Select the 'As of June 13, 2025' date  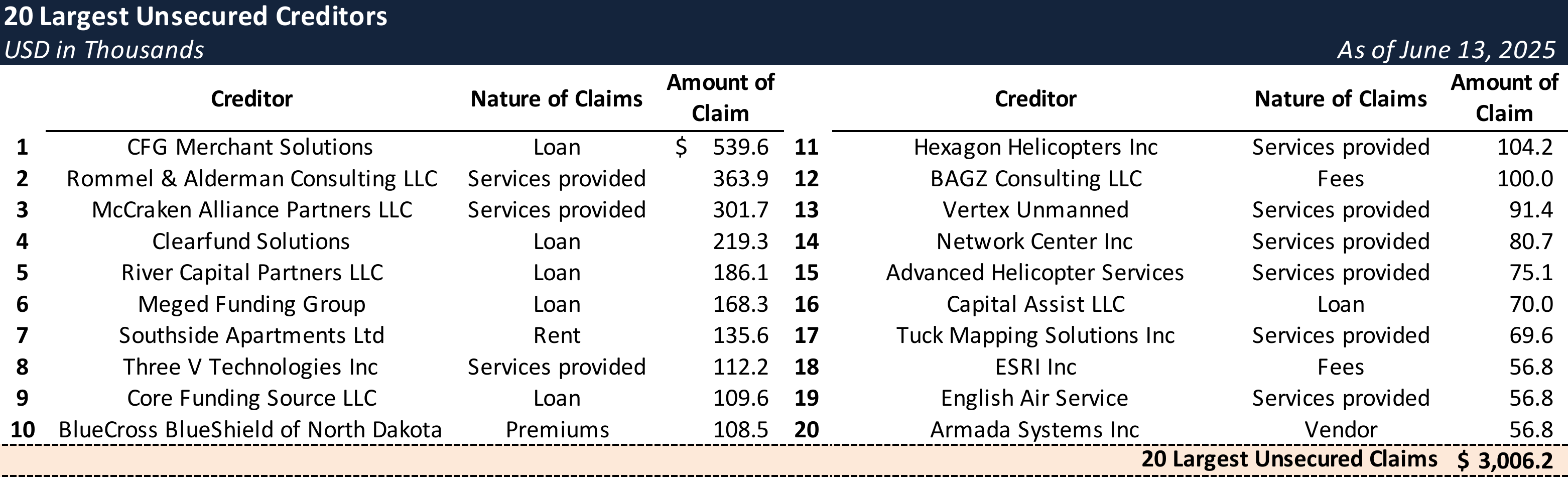[x=1446, y=50]
